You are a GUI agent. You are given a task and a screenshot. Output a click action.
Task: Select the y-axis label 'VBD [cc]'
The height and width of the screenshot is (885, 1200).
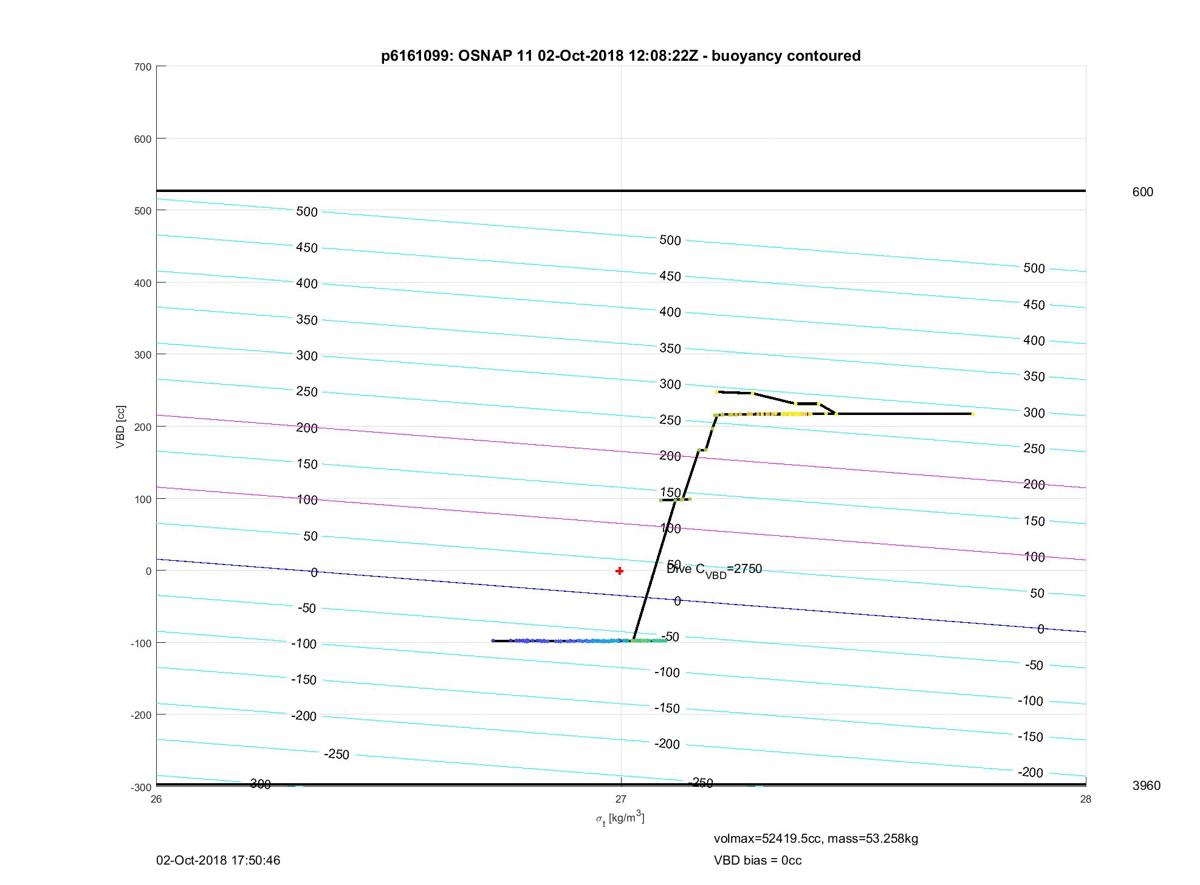121,427
